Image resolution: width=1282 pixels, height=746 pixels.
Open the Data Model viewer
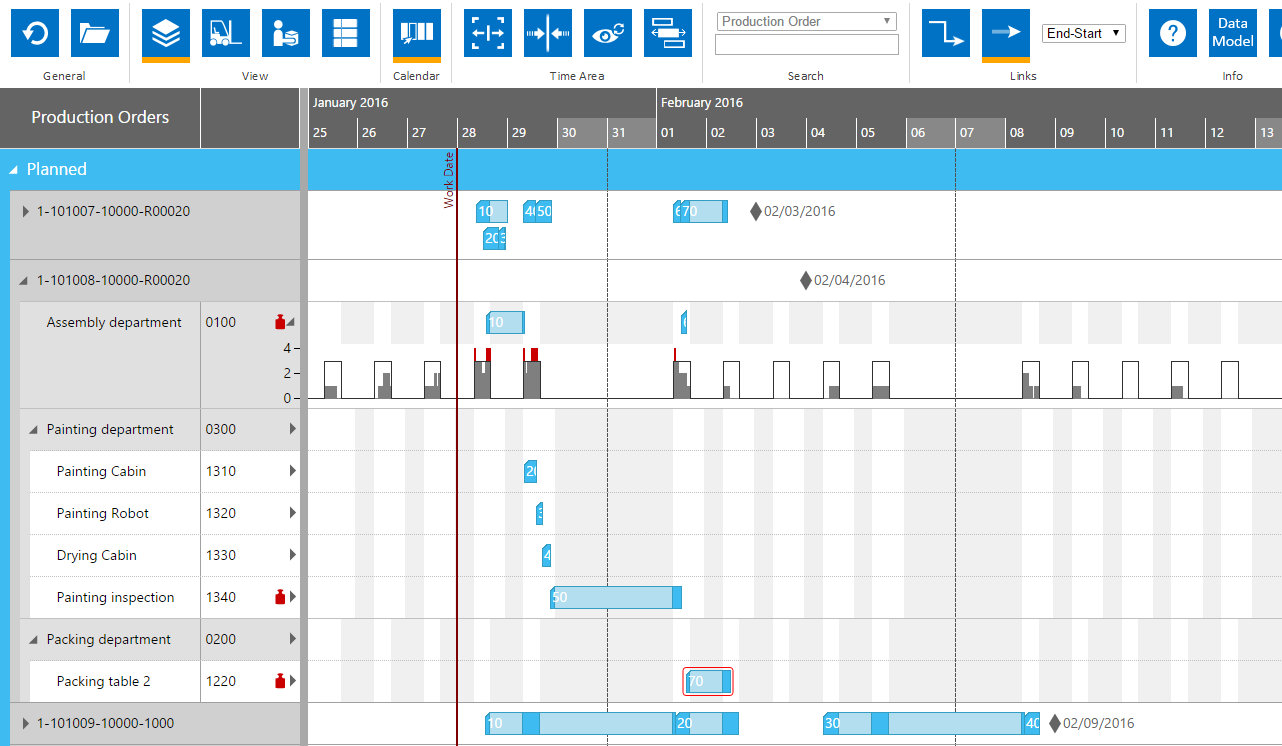[x=1232, y=33]
